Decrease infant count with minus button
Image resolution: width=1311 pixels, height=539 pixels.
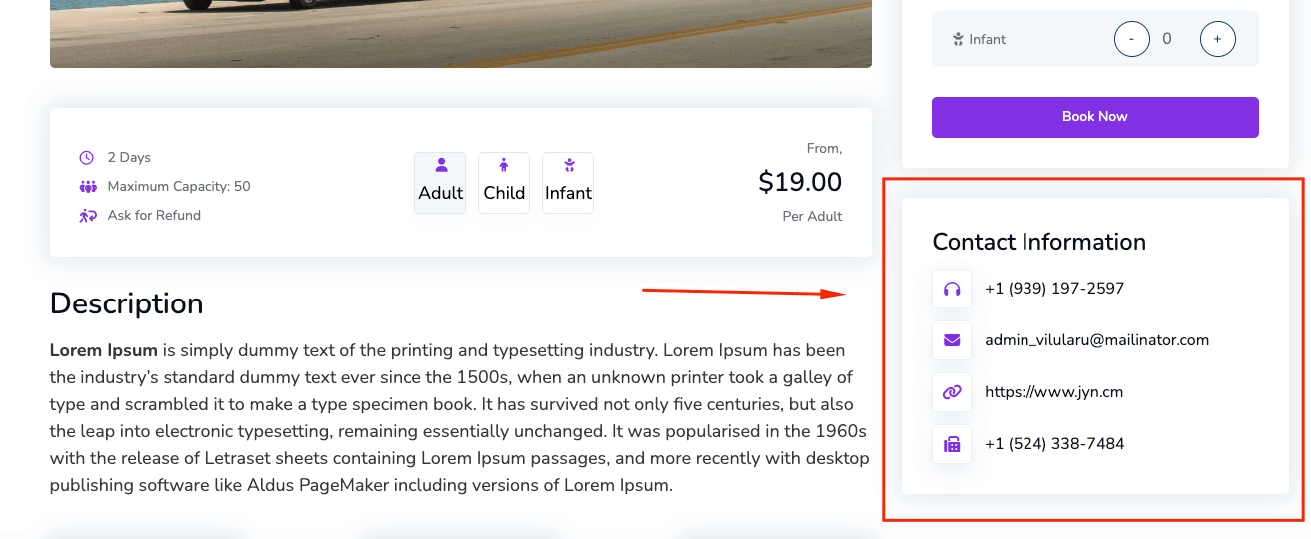click(1131, 39)
